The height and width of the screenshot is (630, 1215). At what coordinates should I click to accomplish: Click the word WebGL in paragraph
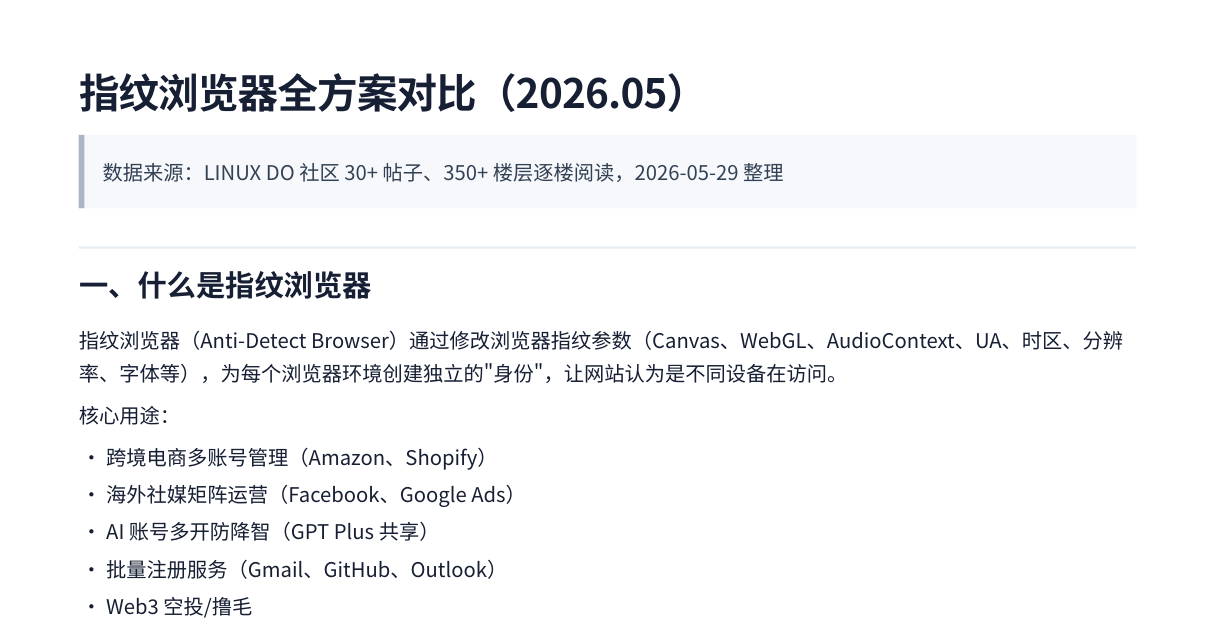pos(771,341)
